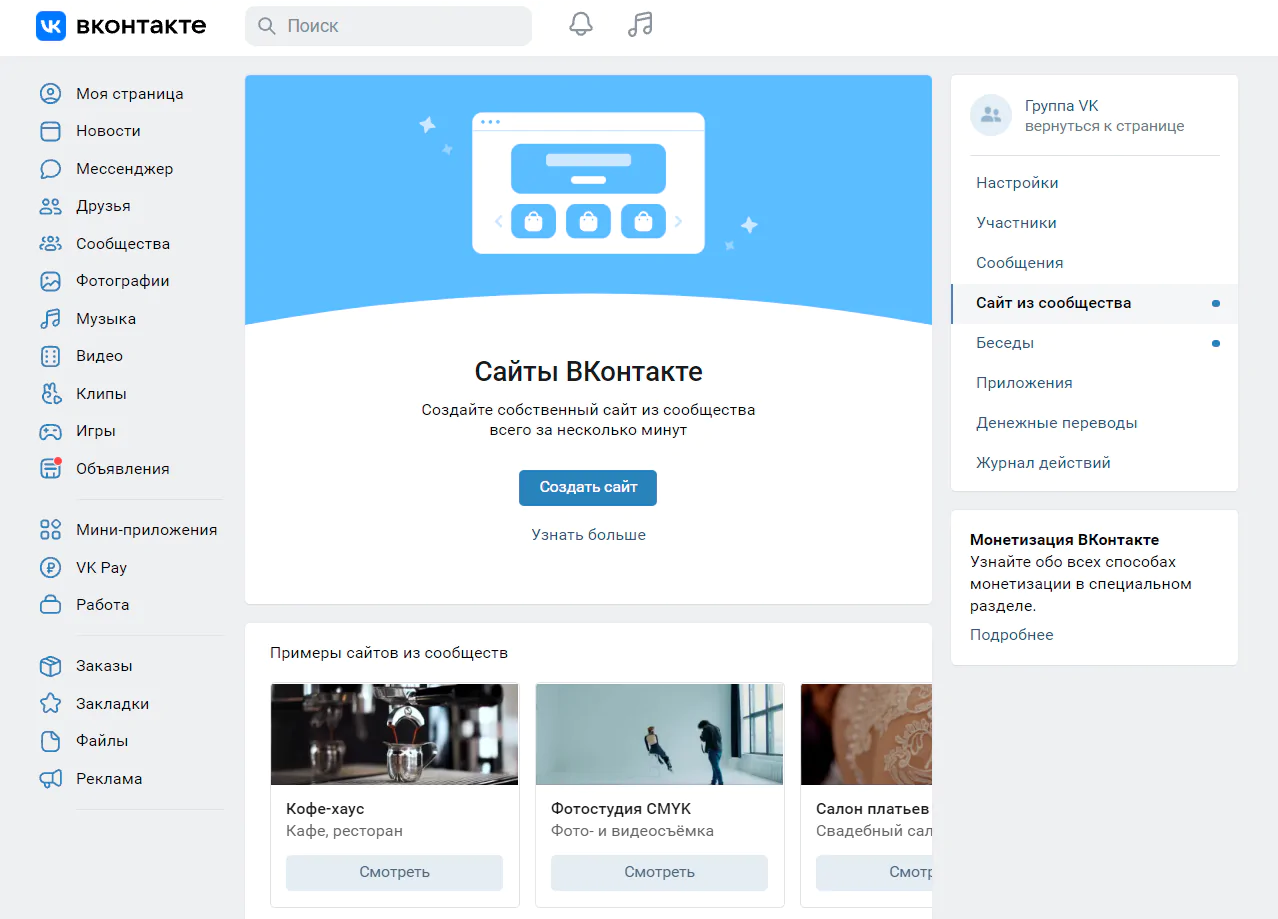Viewport: 1278px width, 919px height.
Task: Open the music player note icon
Action: pos(640,25)
